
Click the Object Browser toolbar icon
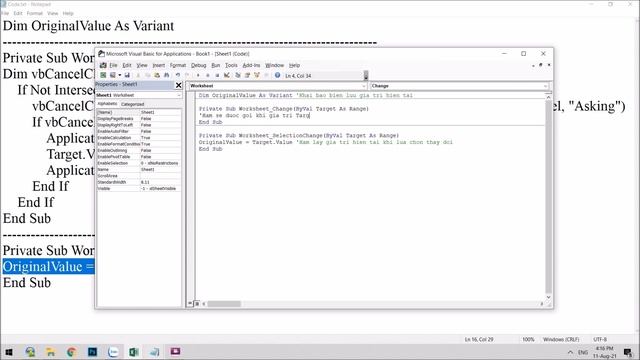pyautogui.click(x=257, y=76)
